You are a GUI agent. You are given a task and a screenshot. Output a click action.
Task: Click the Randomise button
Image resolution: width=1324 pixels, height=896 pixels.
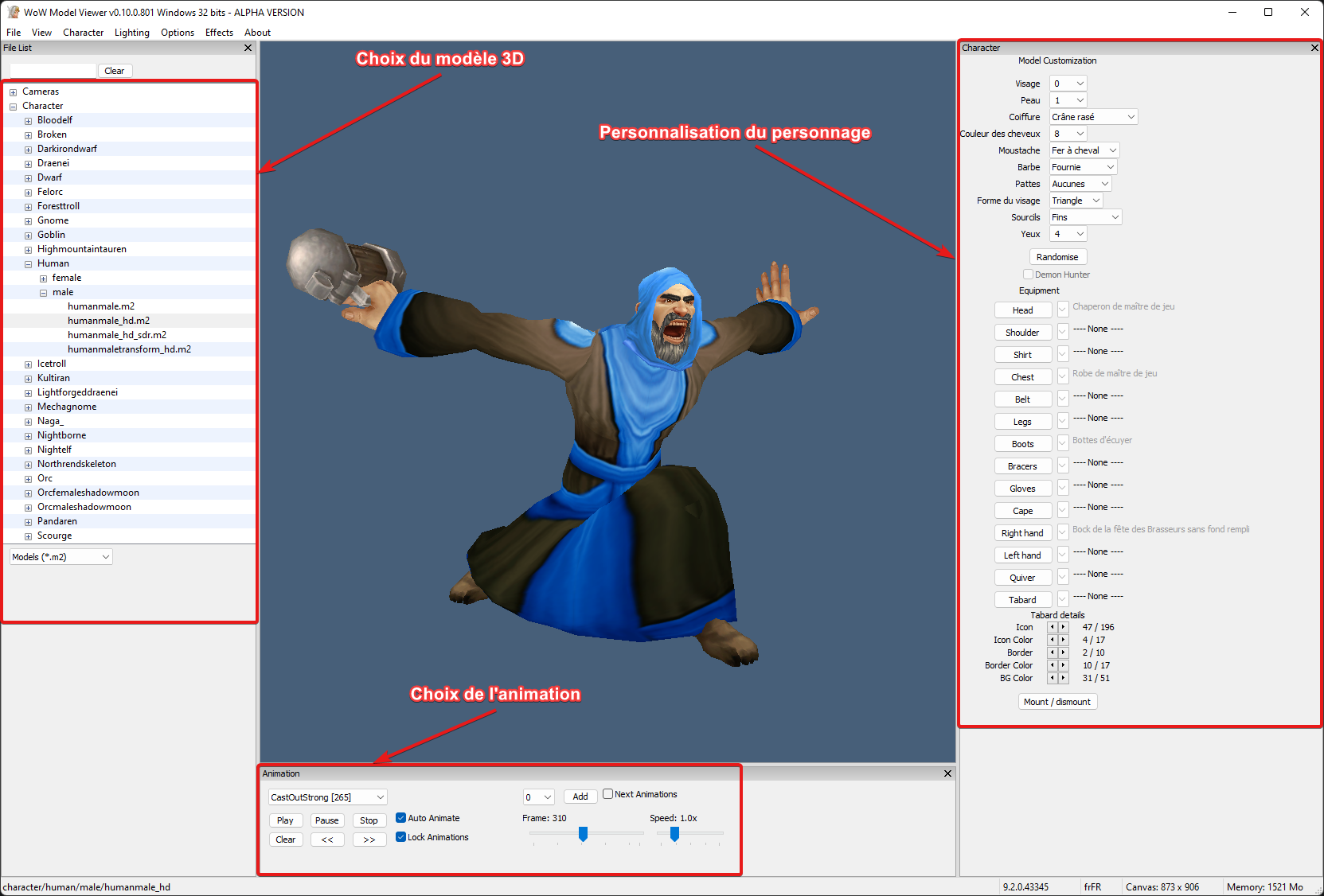[x=1057, y=257]
